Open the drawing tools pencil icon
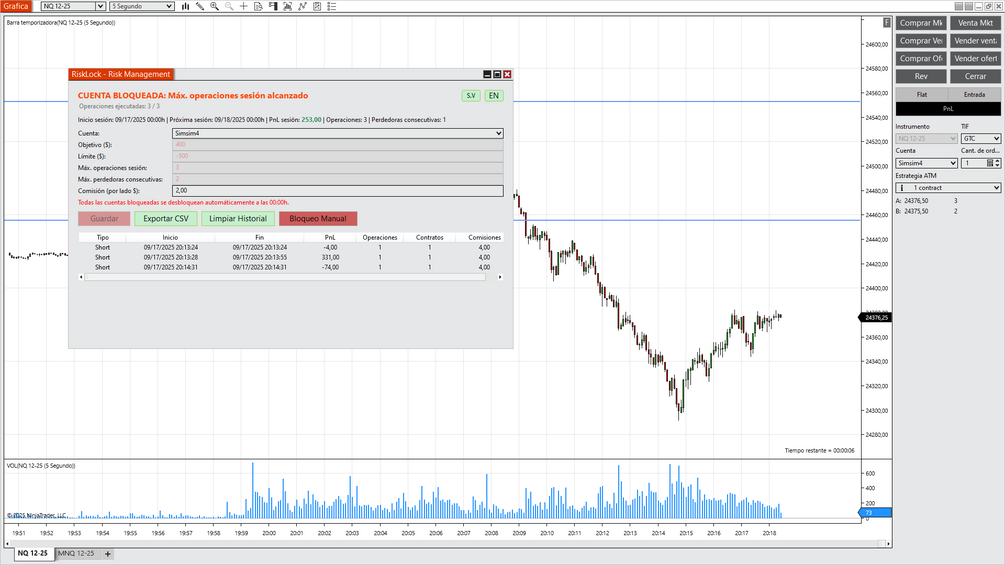Viewport: 1005px width, 565px height. (200, 6)
